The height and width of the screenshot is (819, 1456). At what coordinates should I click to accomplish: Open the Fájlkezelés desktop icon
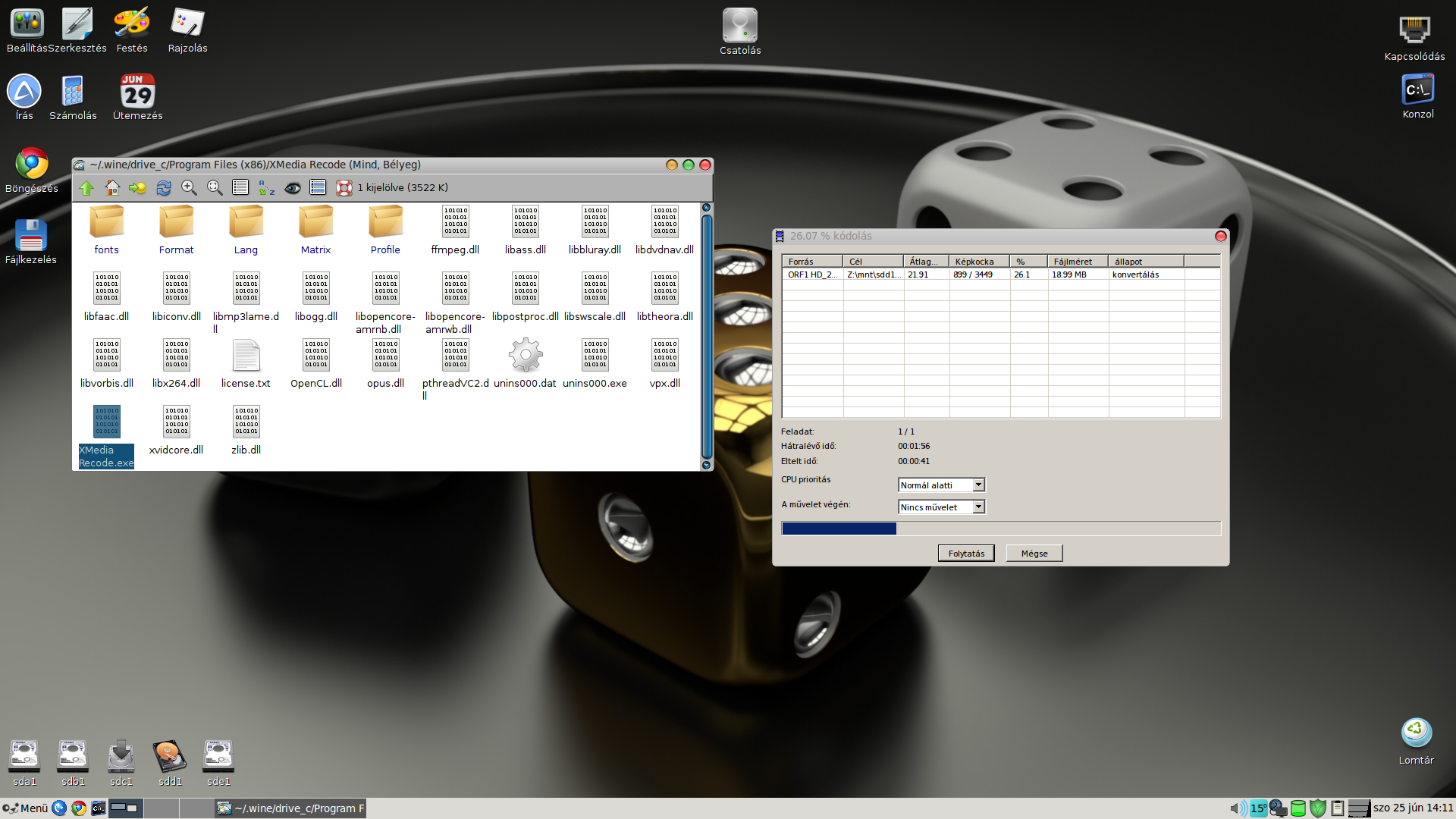coord(31,242)
